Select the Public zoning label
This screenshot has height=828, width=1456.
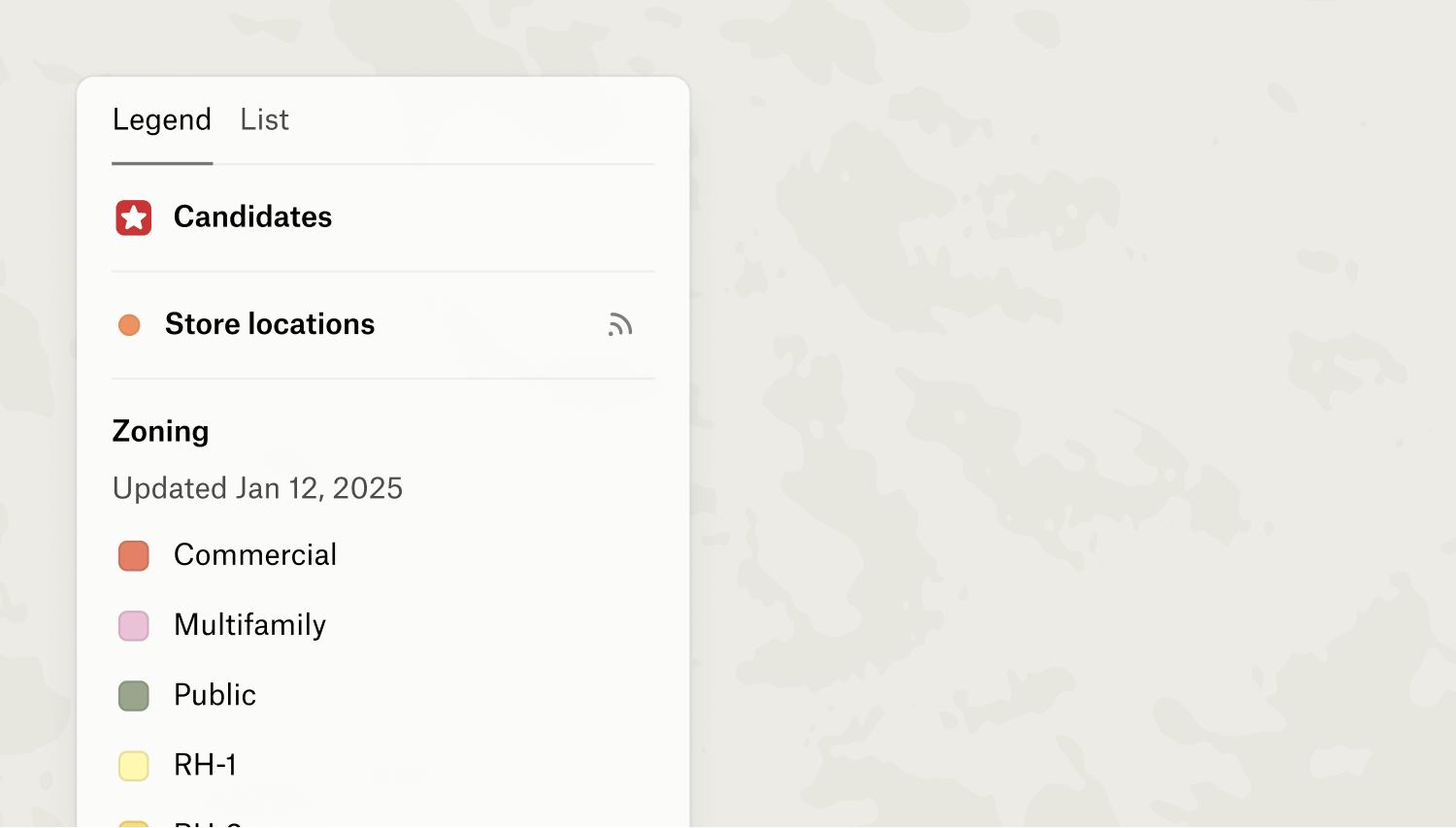pyautogui.click(x=215, y=695)
